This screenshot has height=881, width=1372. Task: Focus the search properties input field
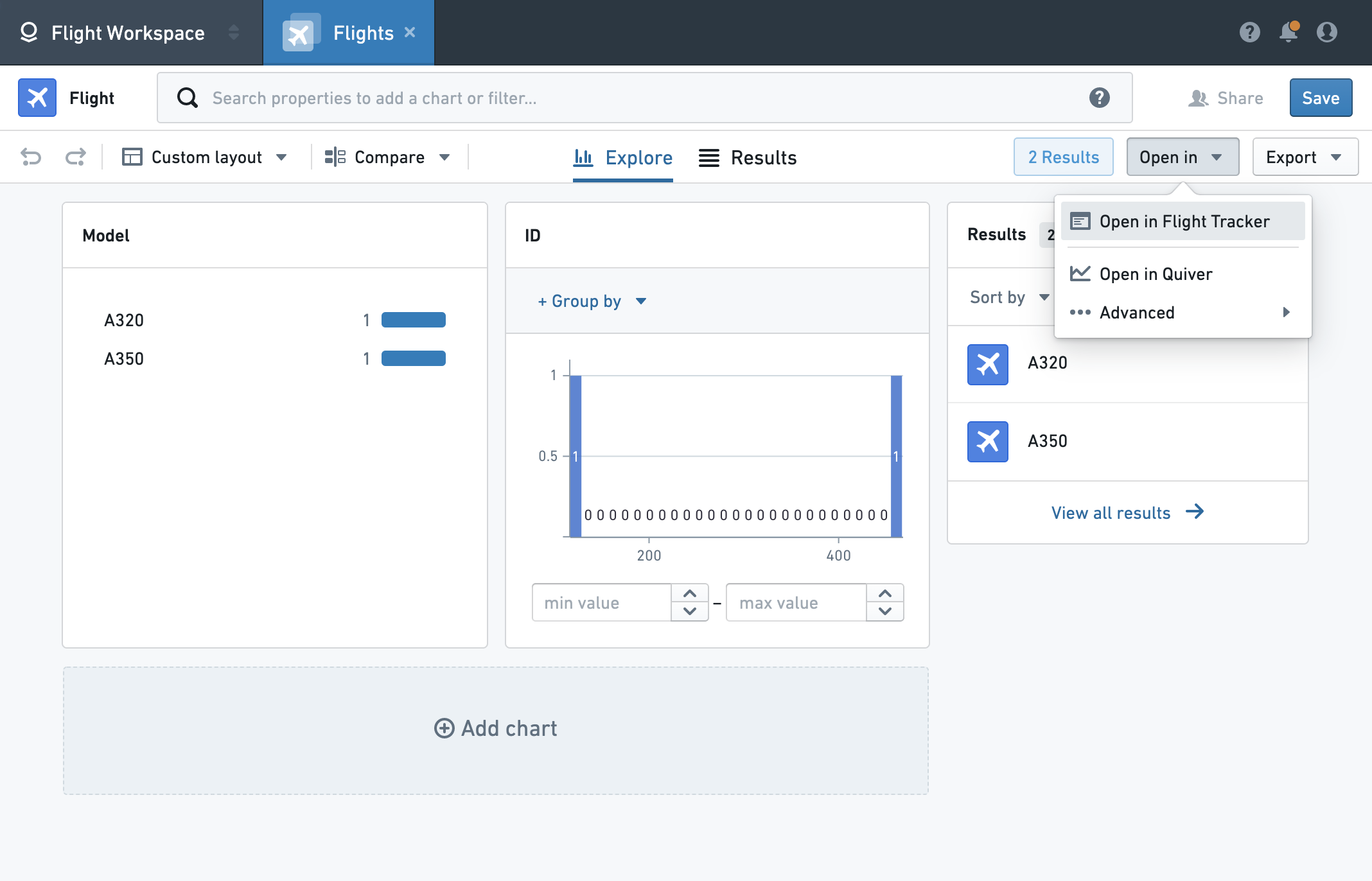pyautogui.click(x=644, y=98)
